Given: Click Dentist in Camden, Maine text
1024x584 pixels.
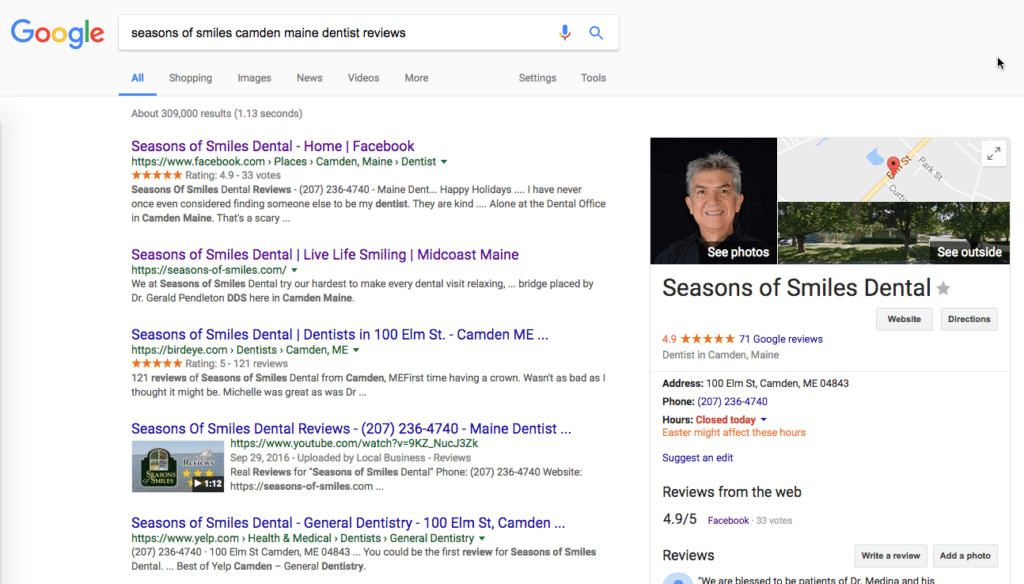Looking at the screenshot, I should 720,355.
